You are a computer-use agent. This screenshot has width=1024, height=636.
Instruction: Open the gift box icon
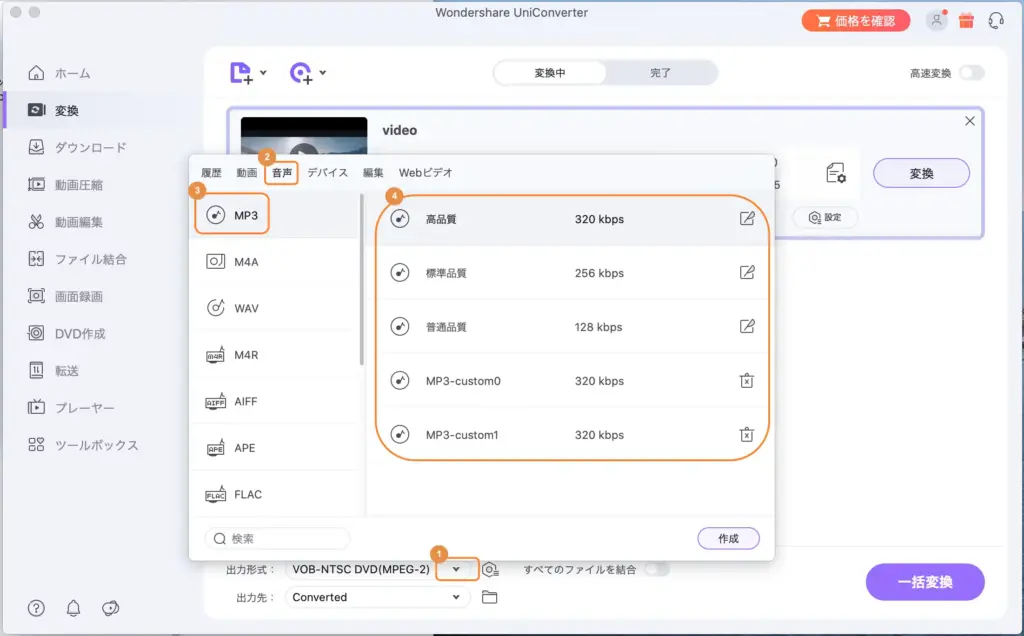pos(966,20)
